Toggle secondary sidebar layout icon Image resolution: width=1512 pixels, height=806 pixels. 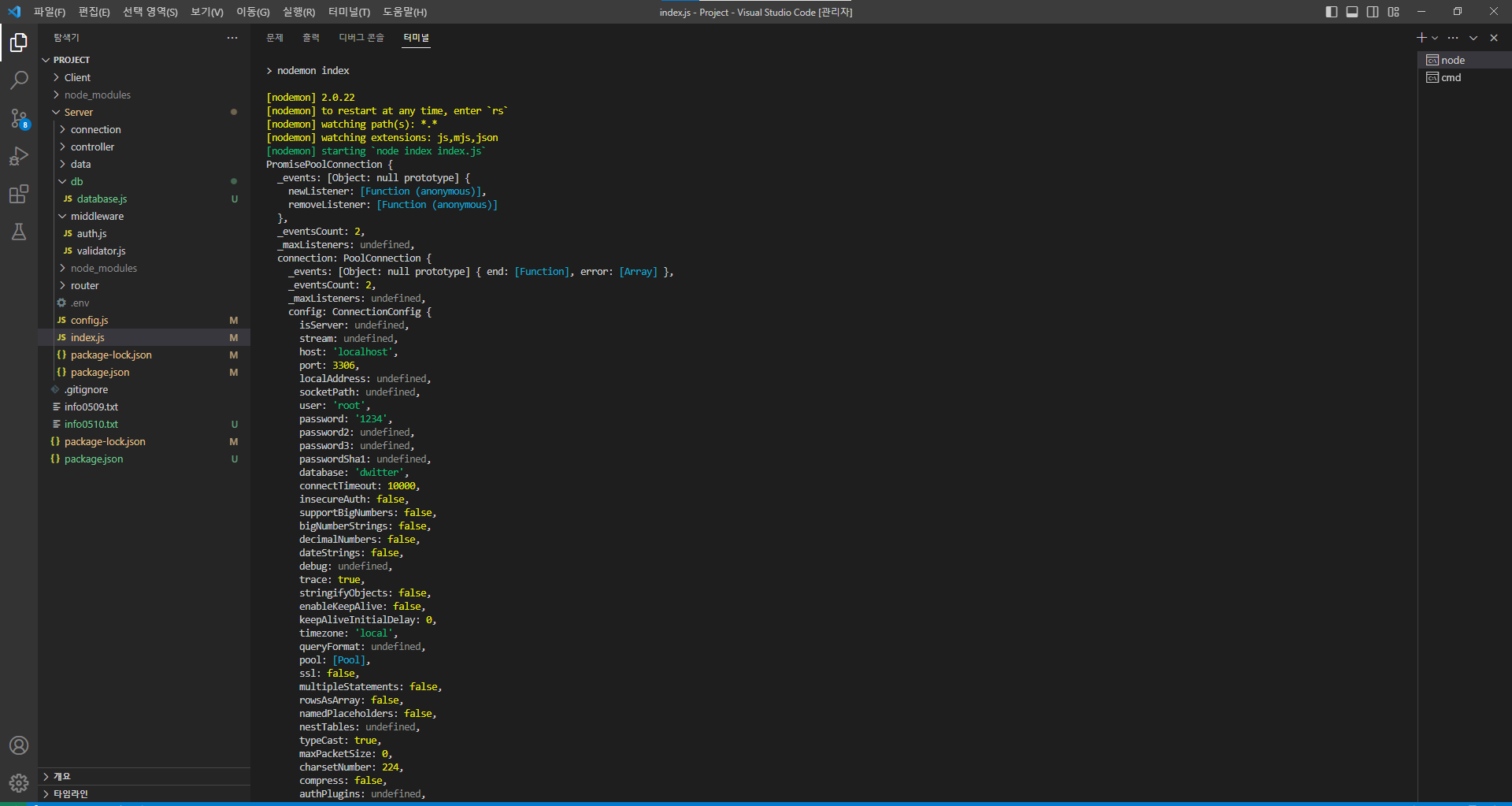click(1373, 12)
